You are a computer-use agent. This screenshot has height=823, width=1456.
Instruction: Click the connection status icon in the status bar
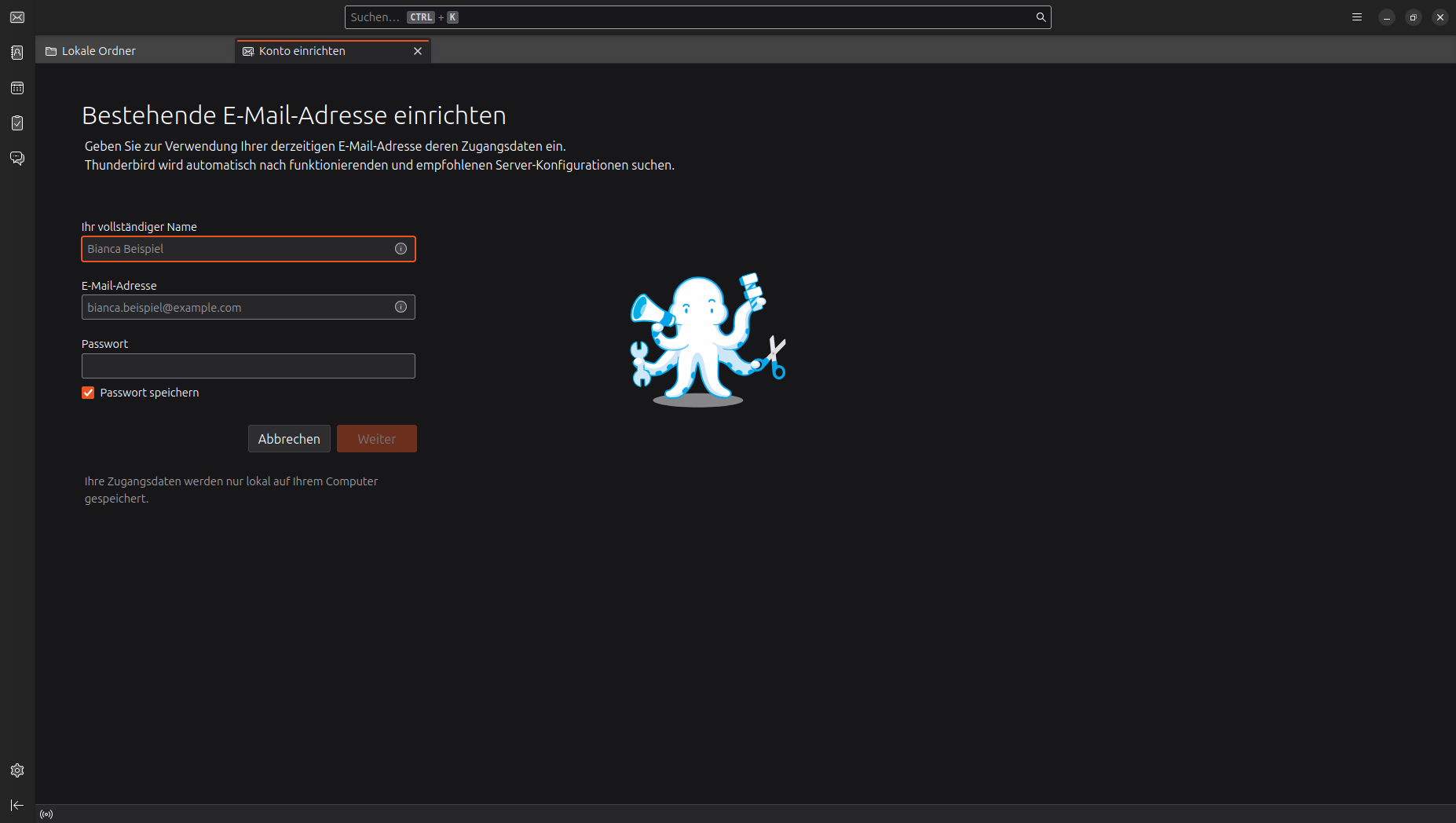click(x=46, y=814)
